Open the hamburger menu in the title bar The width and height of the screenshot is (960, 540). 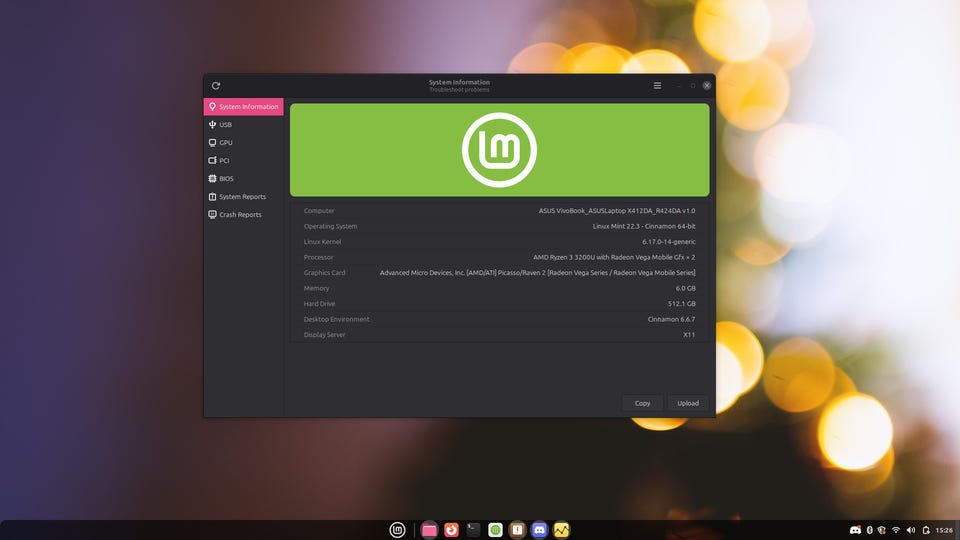pos(657,86)
